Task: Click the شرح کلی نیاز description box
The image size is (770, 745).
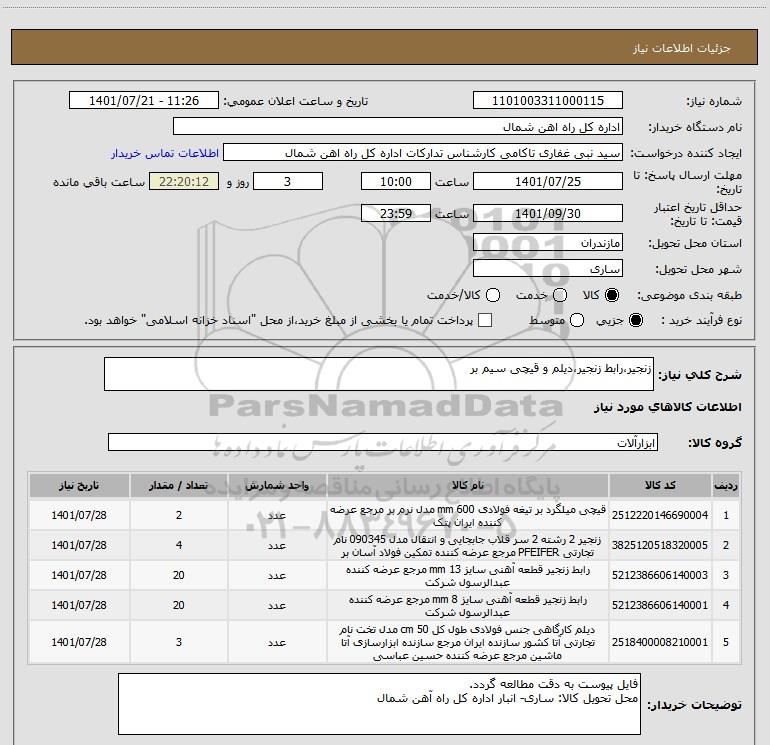Action: (379, 374)
